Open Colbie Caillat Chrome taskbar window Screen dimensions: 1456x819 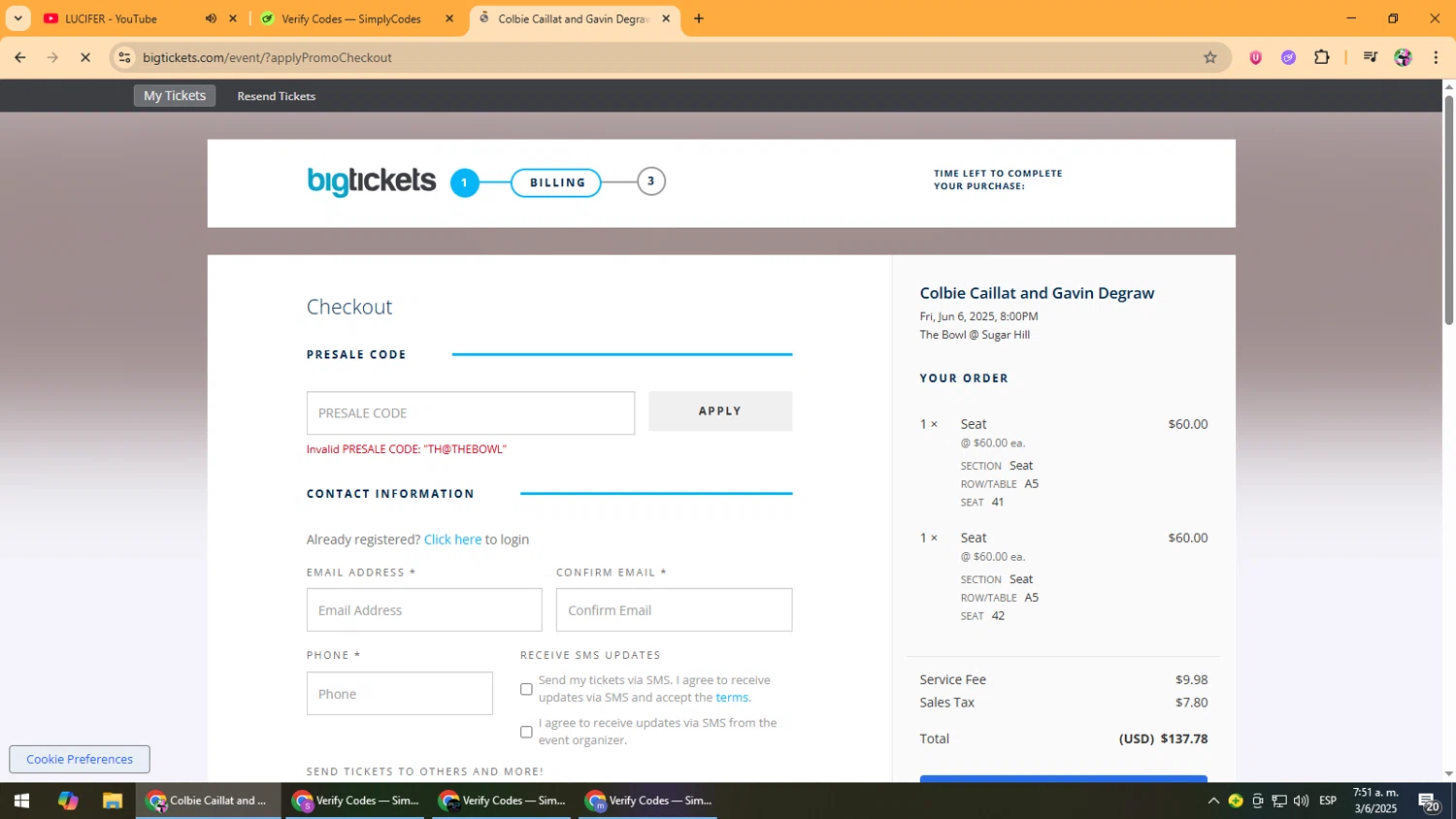tap(207, 801)
